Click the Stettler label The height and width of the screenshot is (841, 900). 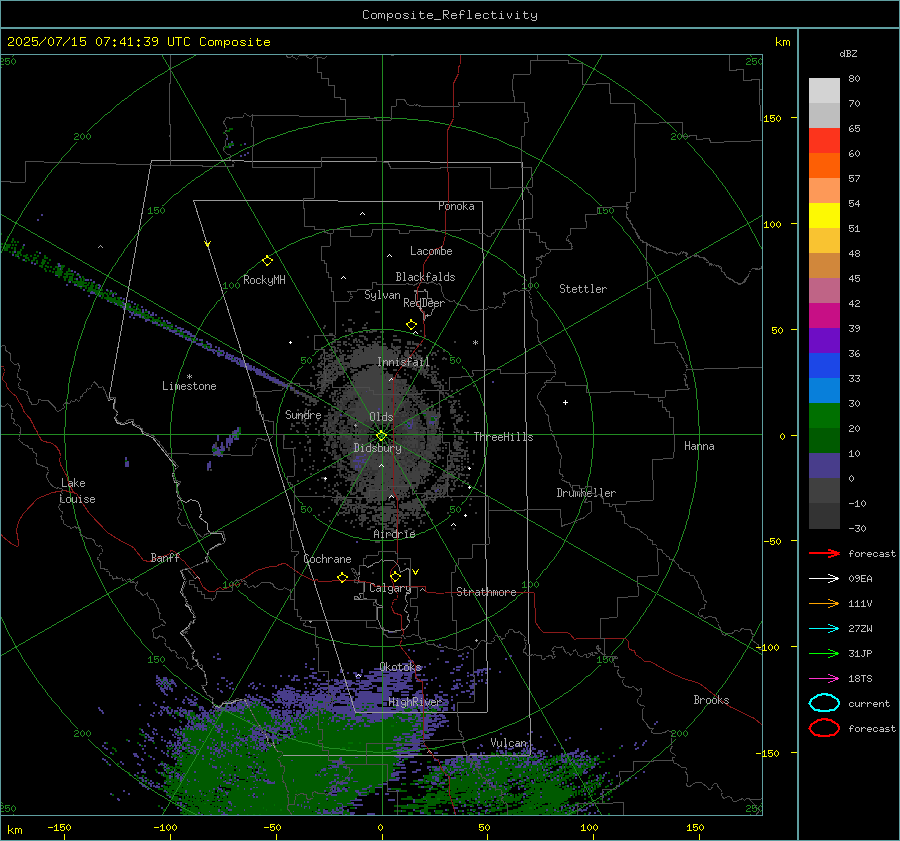pos(583,289)
